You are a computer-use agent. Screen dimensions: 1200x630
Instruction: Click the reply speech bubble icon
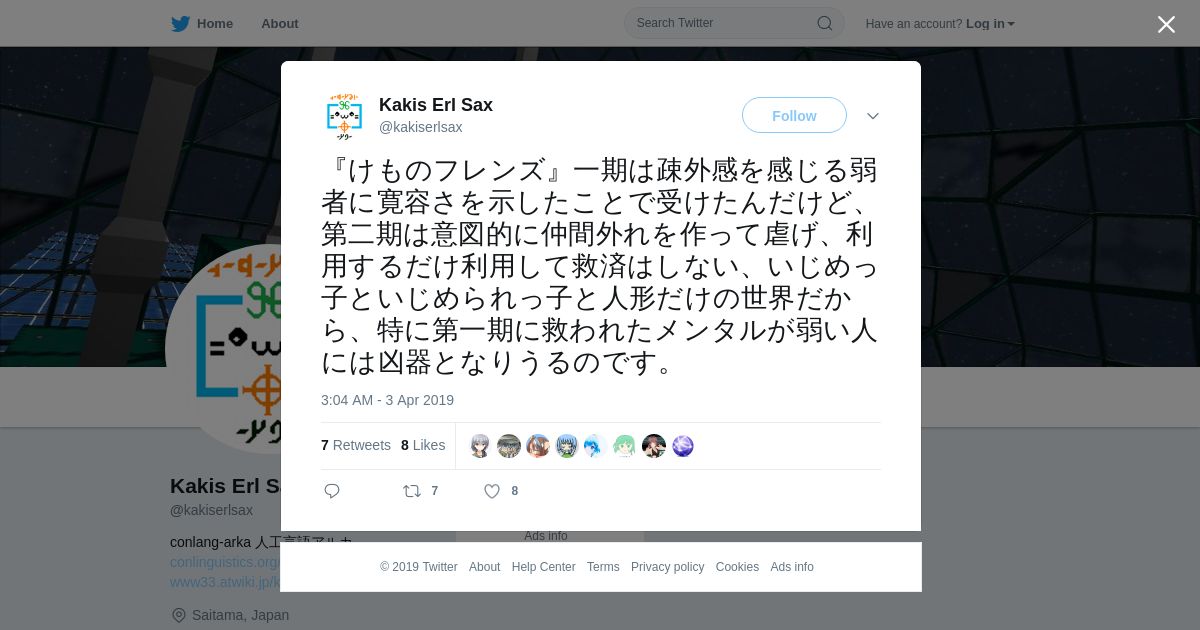(332, 491)
